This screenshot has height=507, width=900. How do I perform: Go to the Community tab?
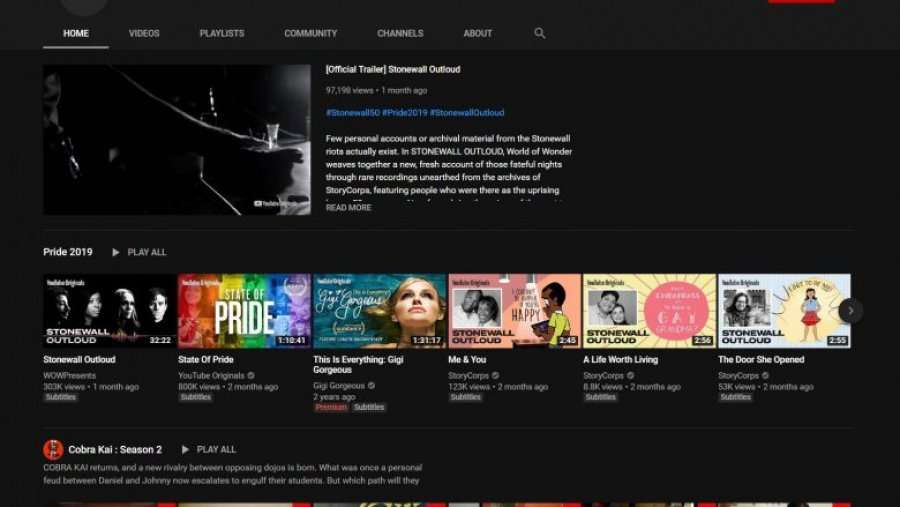pyautogui.click(x=311, y=33)
